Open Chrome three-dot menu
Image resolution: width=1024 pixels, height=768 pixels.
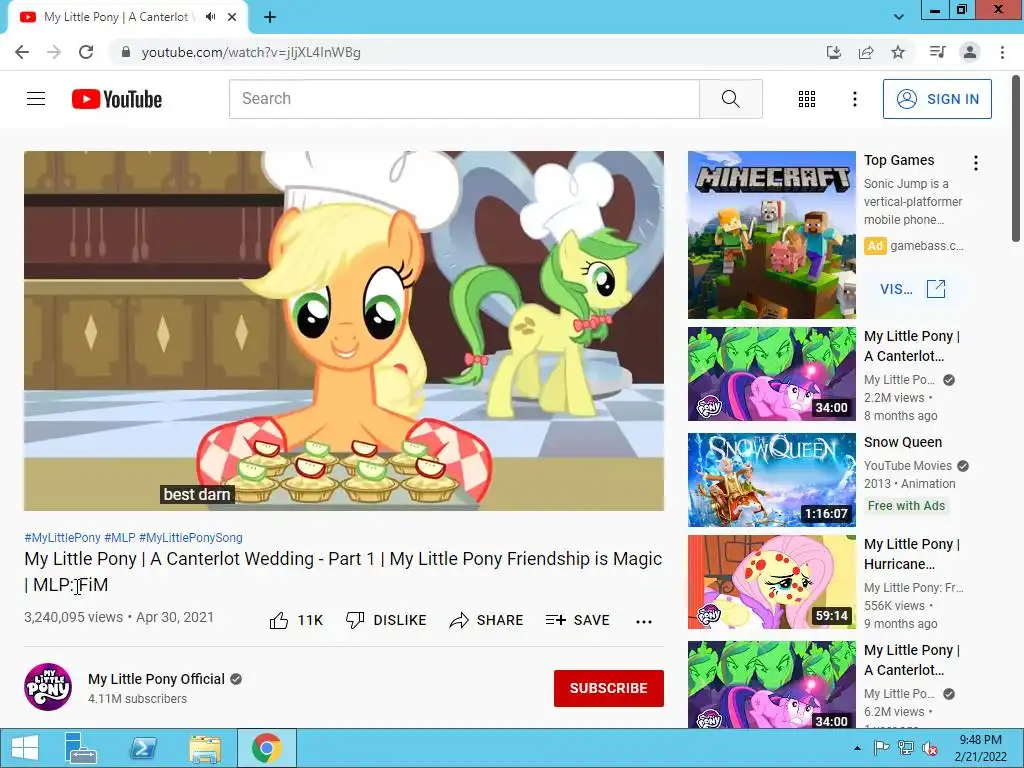1002,52
